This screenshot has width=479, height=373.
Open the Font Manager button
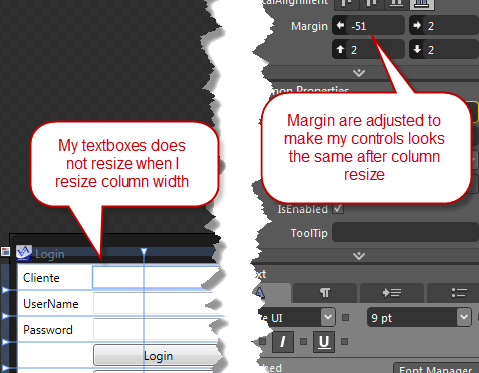click(436, 368)
